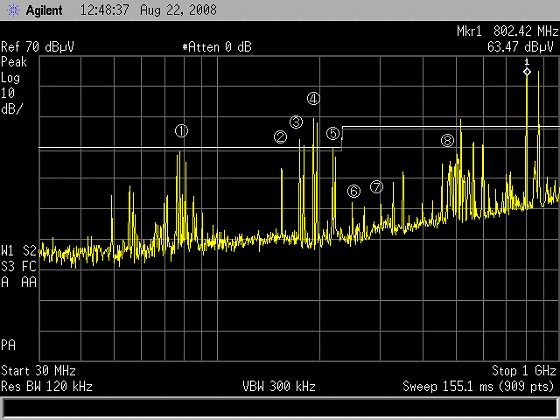Click the Stop 1 GHz frequency text

[x=524, y=370]
